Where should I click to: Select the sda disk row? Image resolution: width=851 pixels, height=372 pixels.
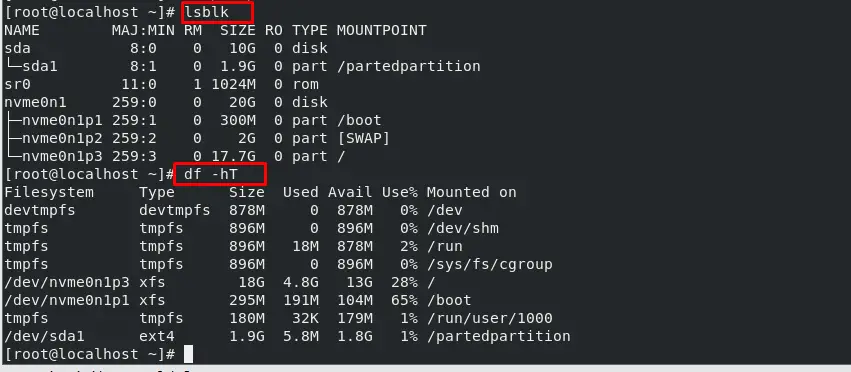[166, 48]
